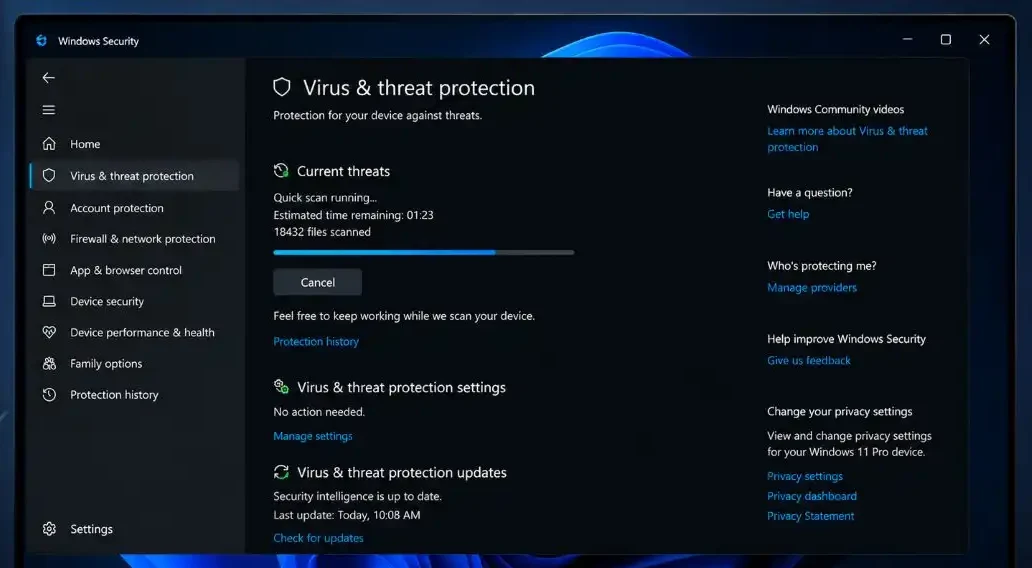
Task: Click 'Virus & threat protection updates' heading
Action: tap(401, 473)
